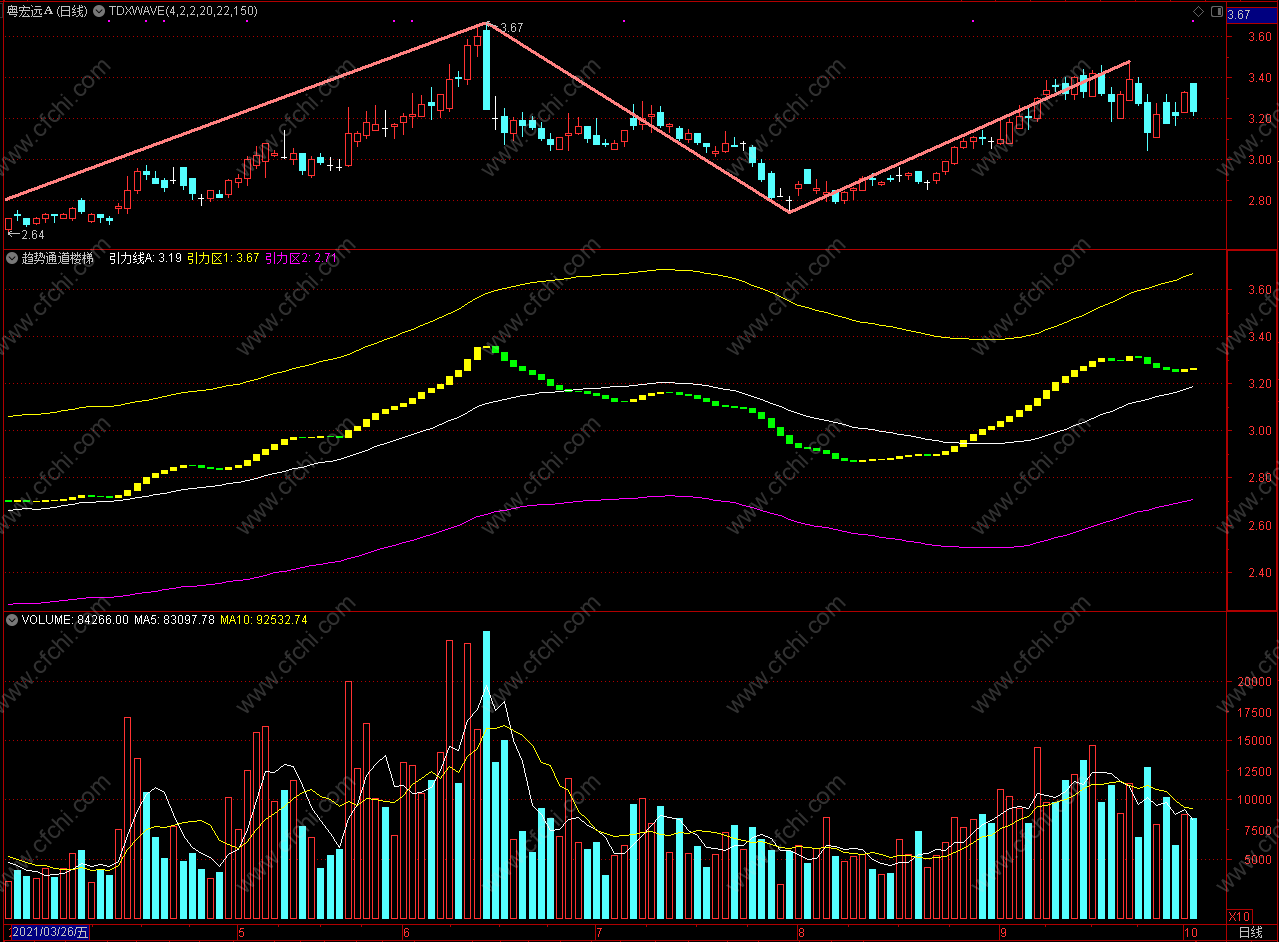The image size is (1279, 942).
Task: Click the diamond marker icon at top right
Action: [1198, 11]
